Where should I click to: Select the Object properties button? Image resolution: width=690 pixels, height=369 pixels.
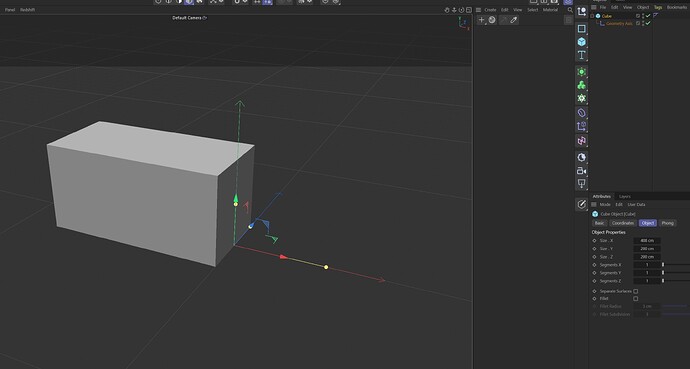[647, 223]
